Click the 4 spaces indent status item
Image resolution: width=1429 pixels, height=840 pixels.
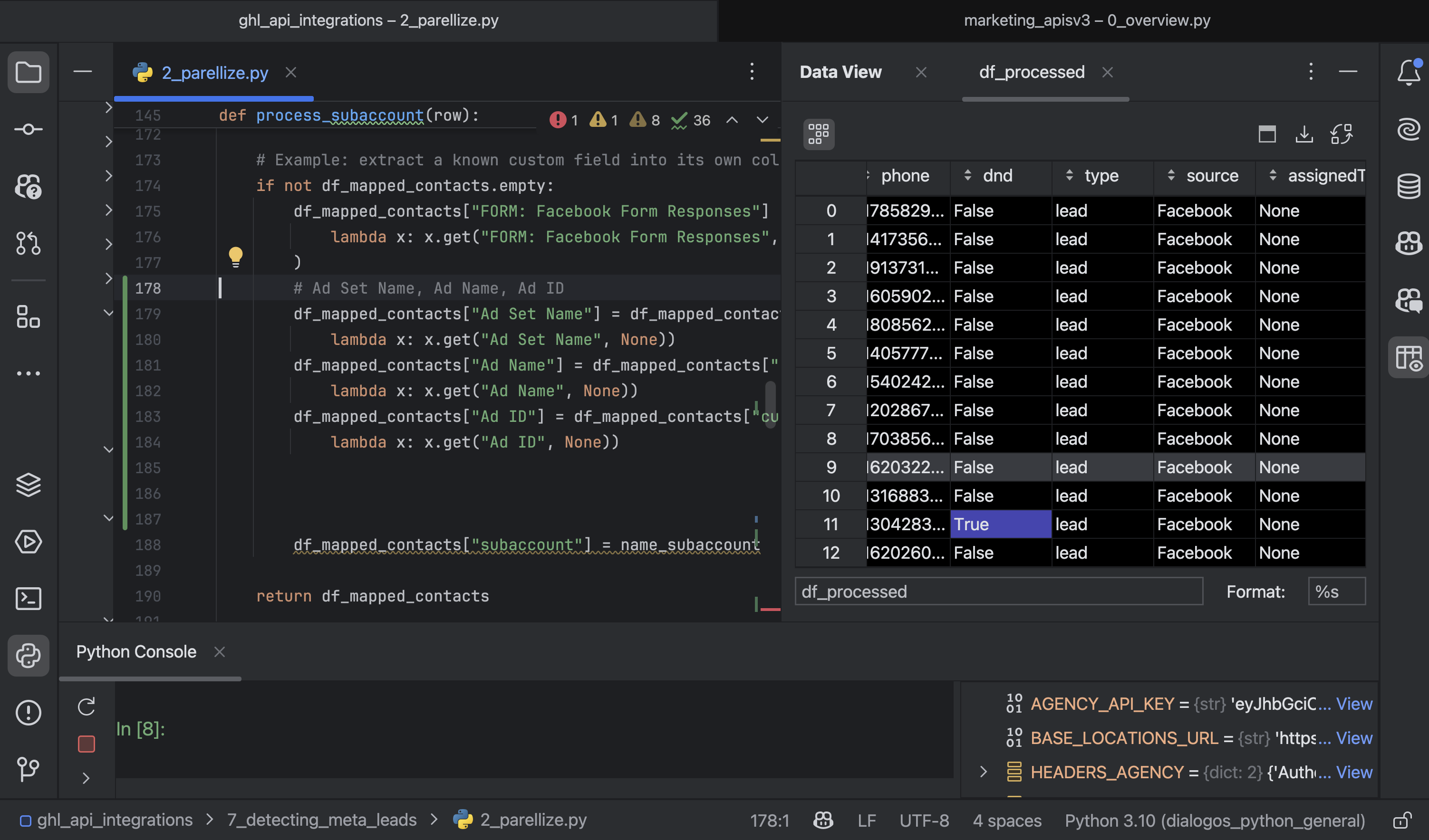pos(1007,820)
